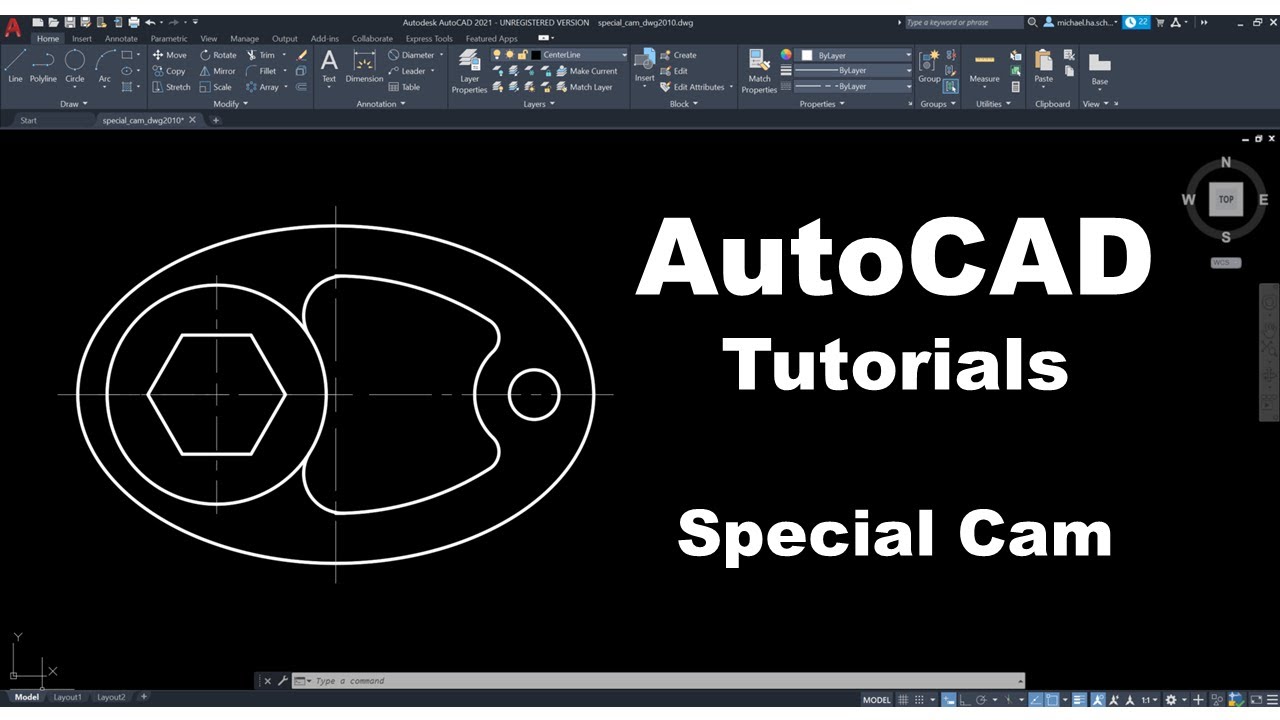The width and height of the screenshot is (1280, 720).
Task: Click the Save icon in Quick Access toolbar
Action: pyautogui.click(x=70, y=22)
